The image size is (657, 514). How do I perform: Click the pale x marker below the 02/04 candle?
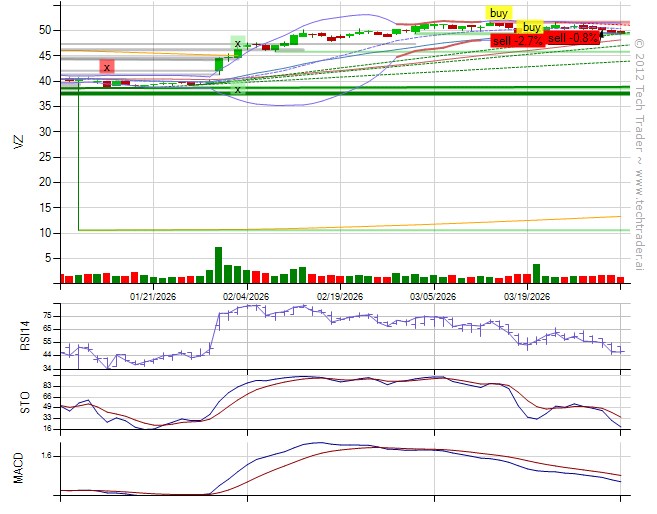(237, 89)
